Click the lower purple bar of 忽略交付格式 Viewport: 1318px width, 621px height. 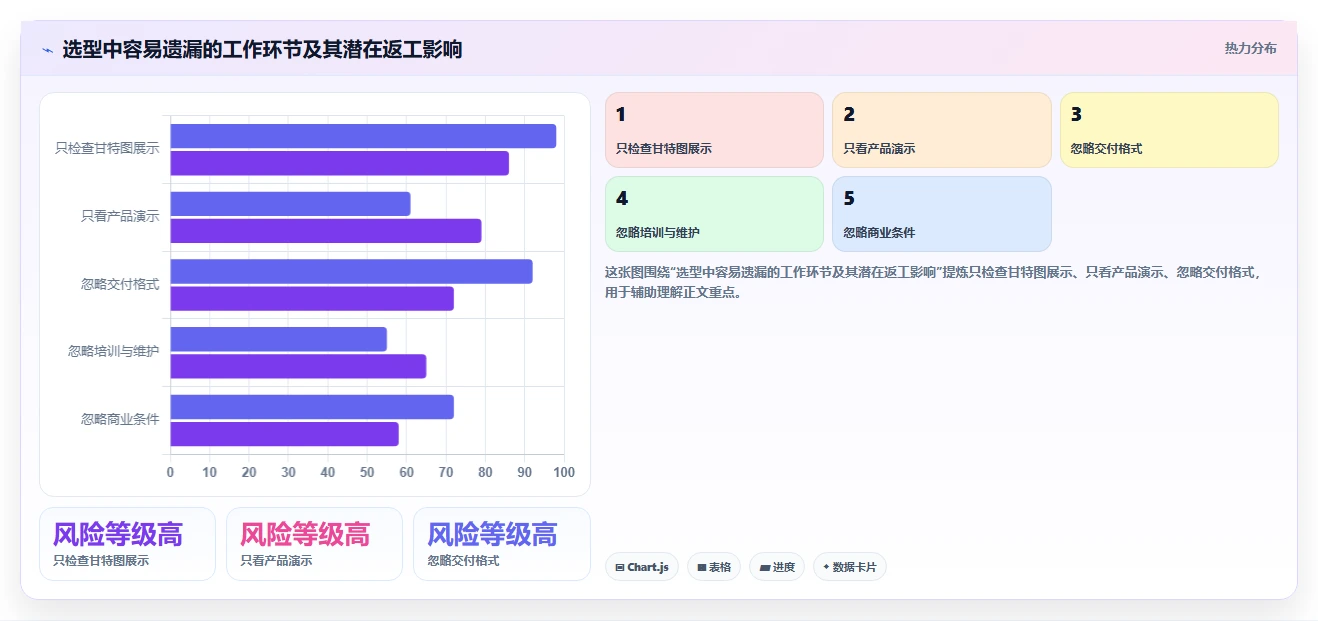click(x=312, y=298)
